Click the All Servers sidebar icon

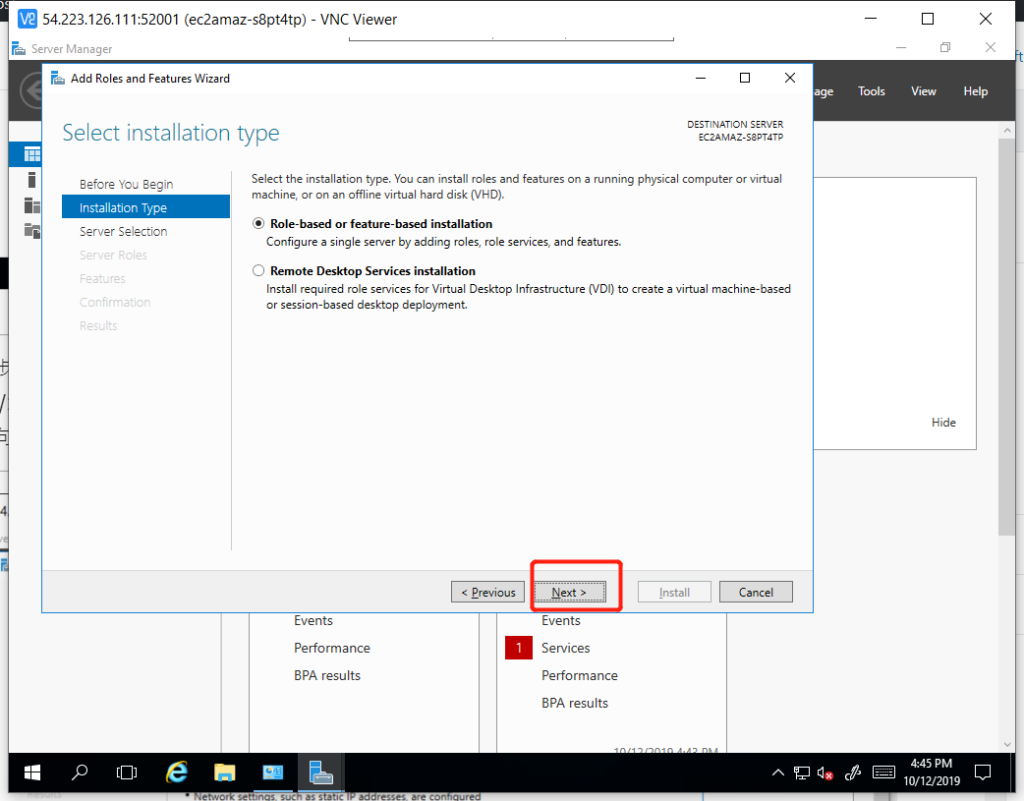tap(32, 205)
